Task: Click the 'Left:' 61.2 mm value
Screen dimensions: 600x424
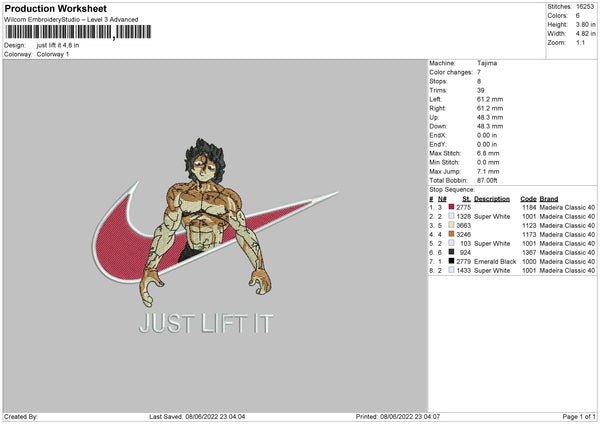Action: [490, 99]
